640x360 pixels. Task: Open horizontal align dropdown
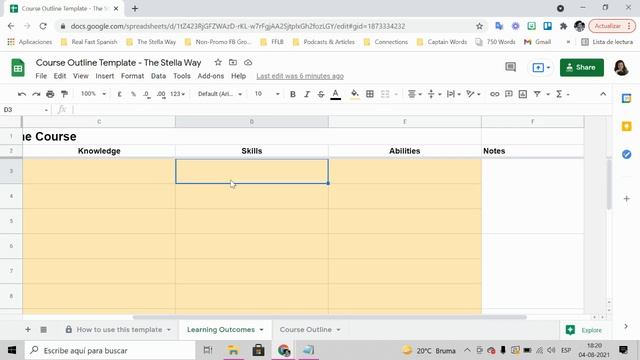click(415, 94)
